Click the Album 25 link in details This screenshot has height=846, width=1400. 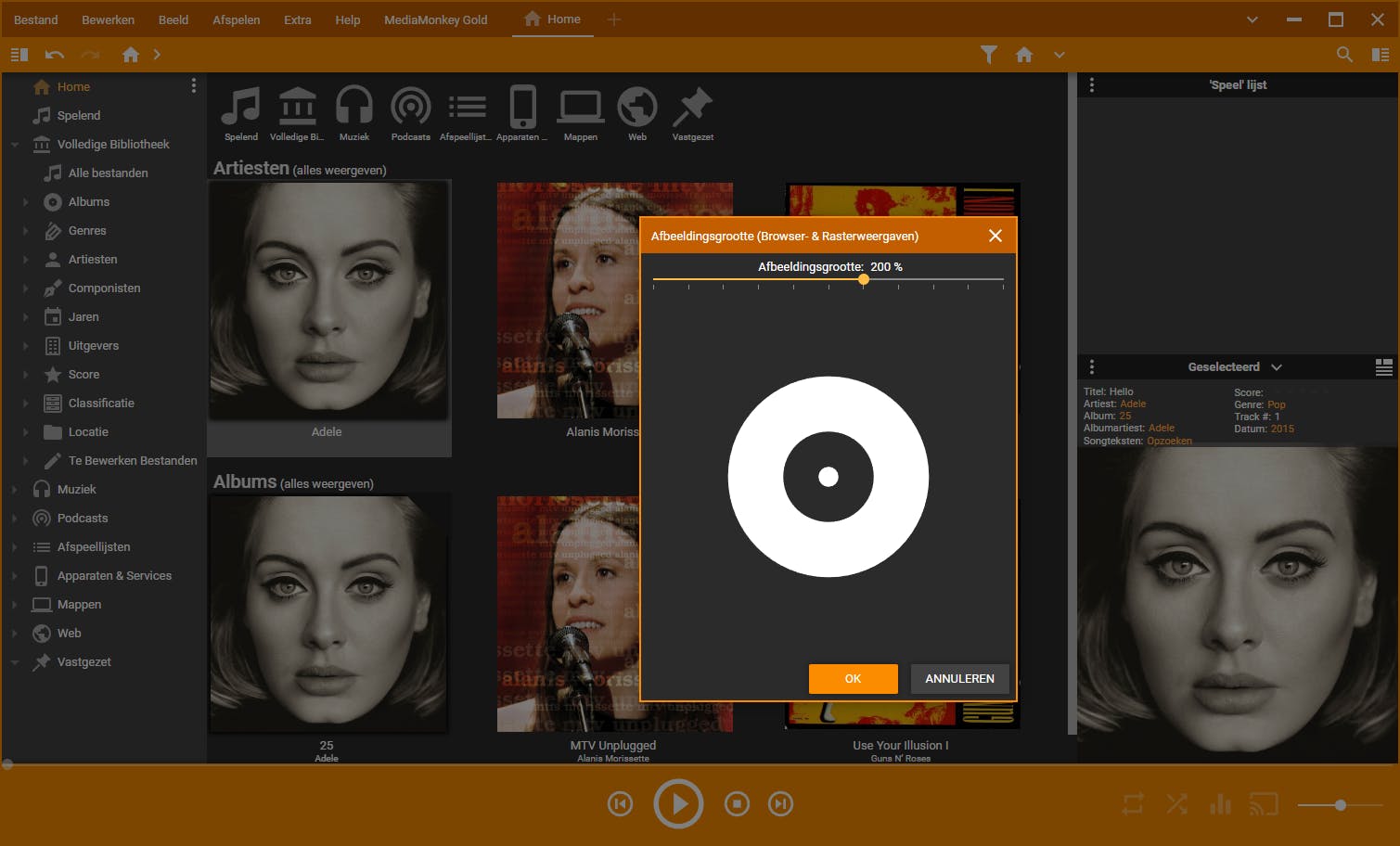click(1125, 417)
